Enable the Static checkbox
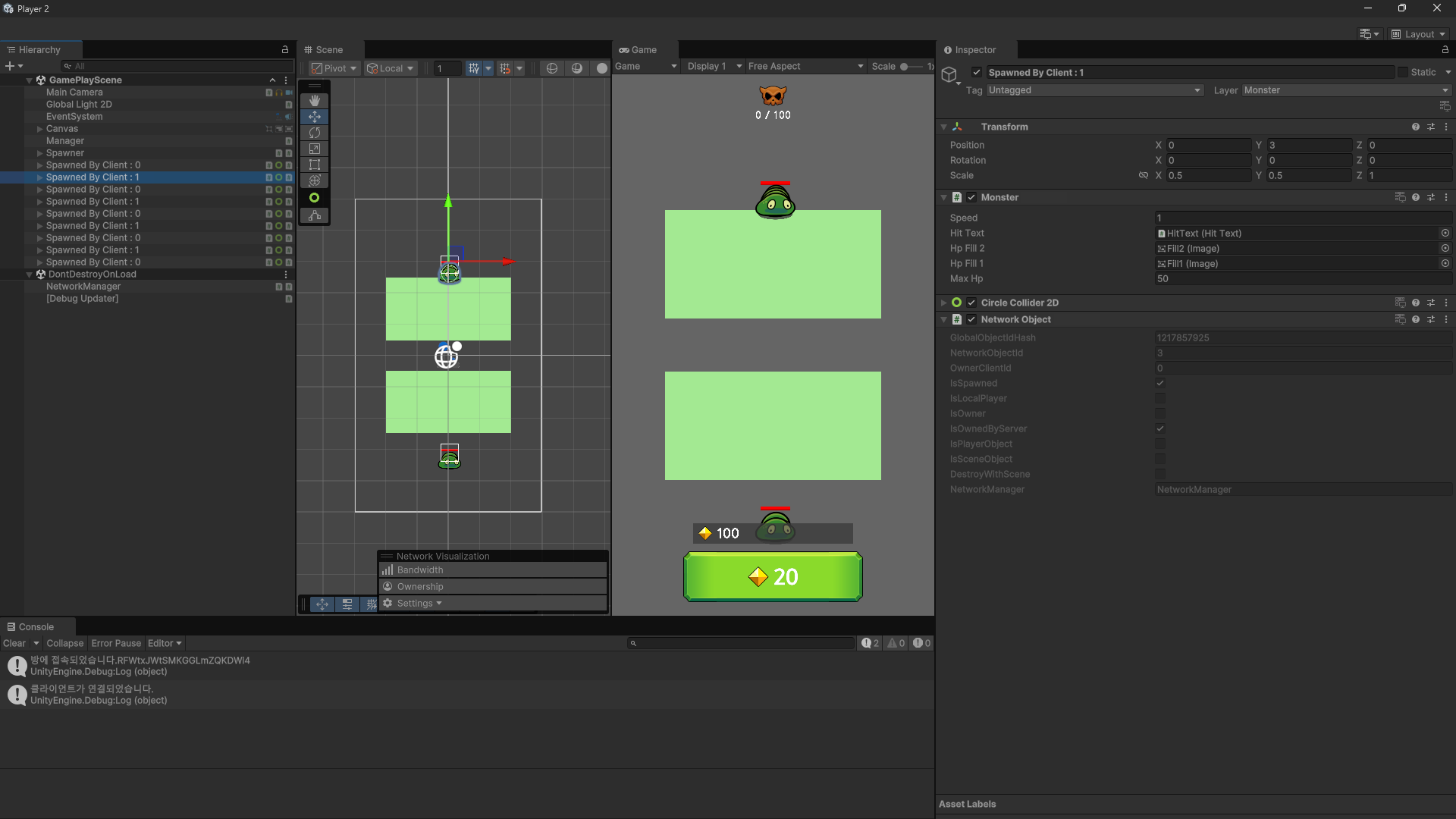 pyautogui.click(x=1403, y=73)
